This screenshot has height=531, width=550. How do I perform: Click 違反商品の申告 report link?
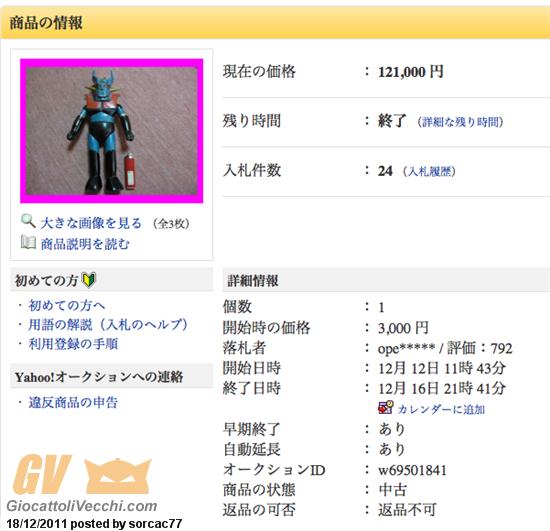click(x=73, y=402)
